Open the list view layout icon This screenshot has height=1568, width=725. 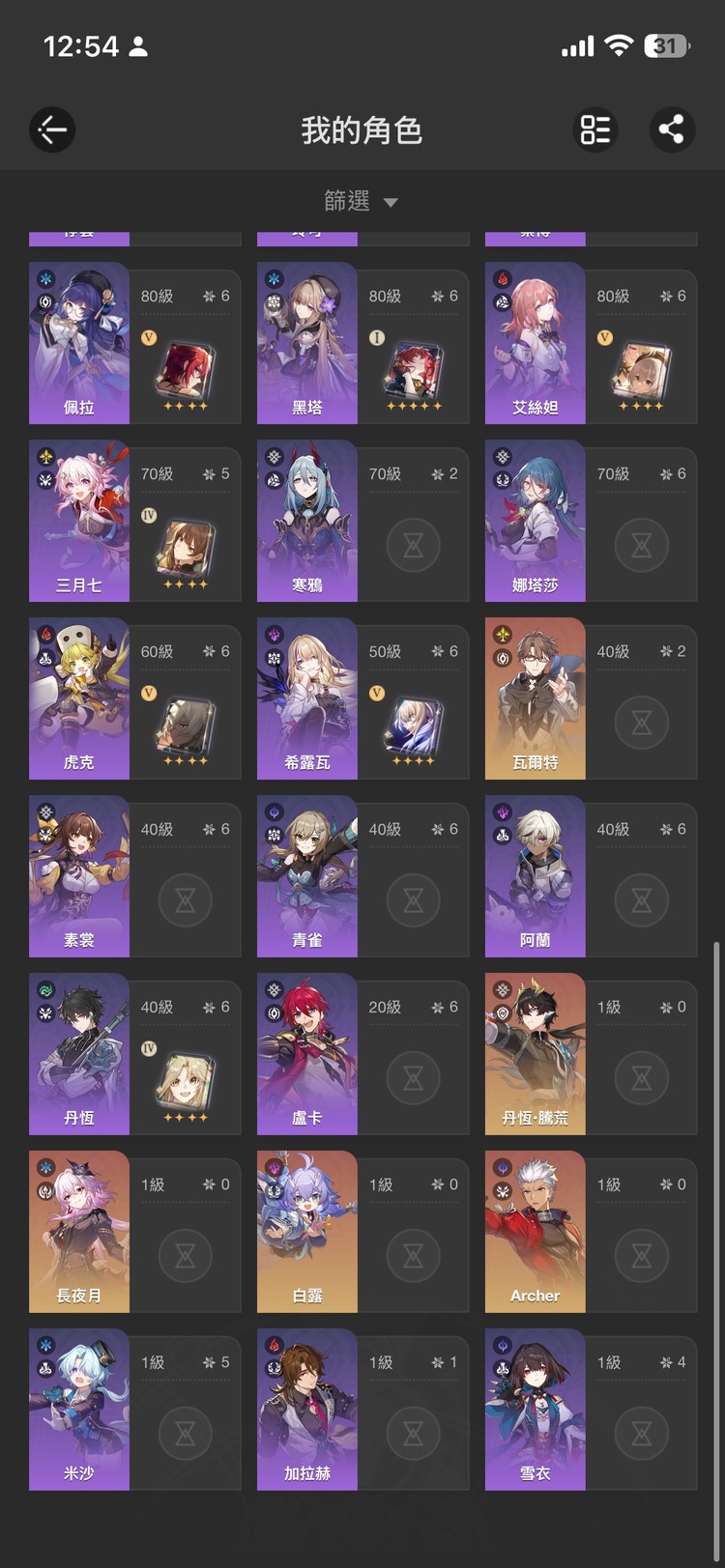coord(595,129)
